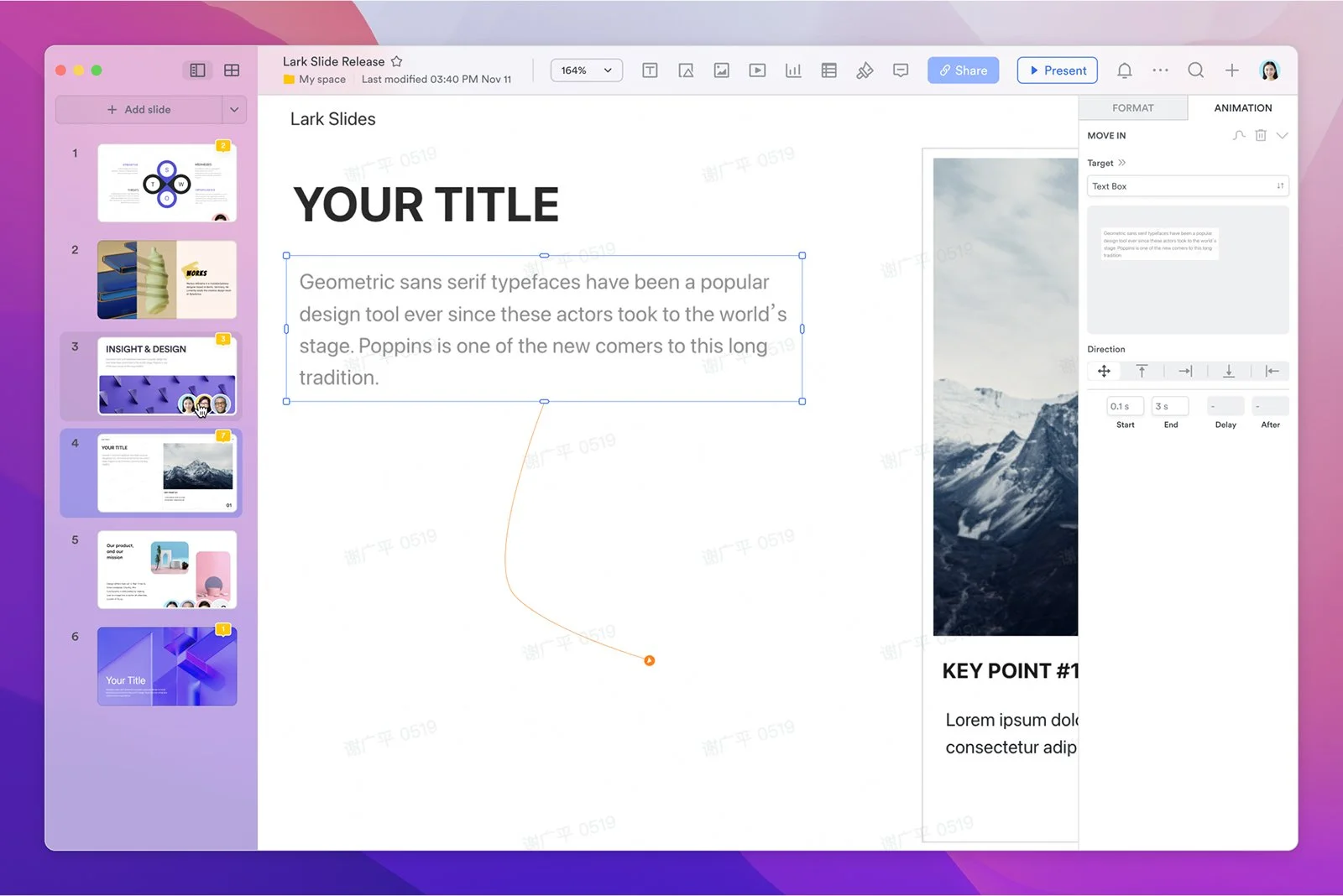This screenshot has height=896, width=1343.
Task: Insert a text box from the toolbar
Action: point(650,70)
